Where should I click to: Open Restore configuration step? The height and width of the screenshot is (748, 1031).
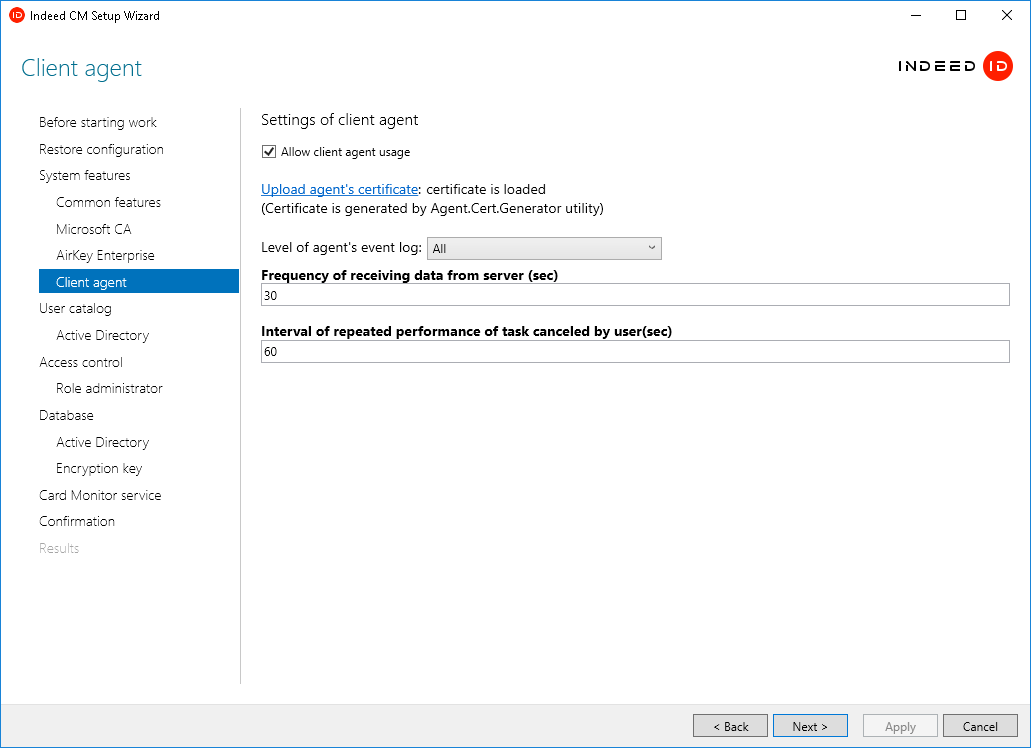pos(101,149)
